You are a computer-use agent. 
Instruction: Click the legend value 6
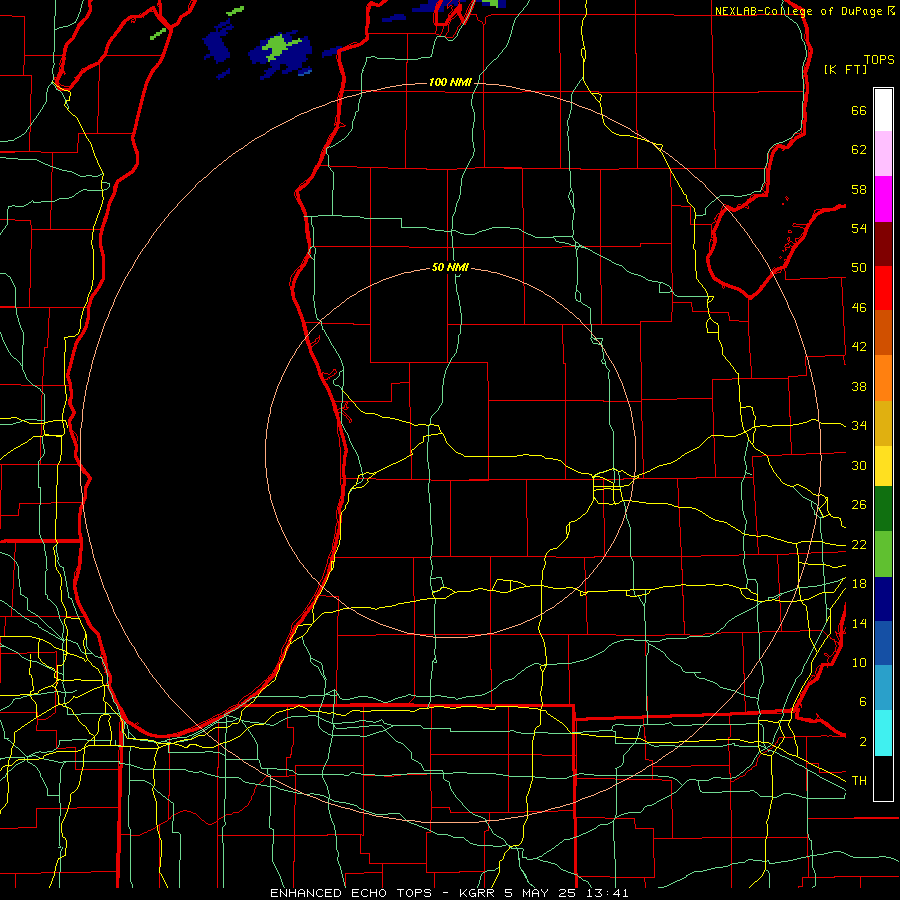(x=862, y=702)
